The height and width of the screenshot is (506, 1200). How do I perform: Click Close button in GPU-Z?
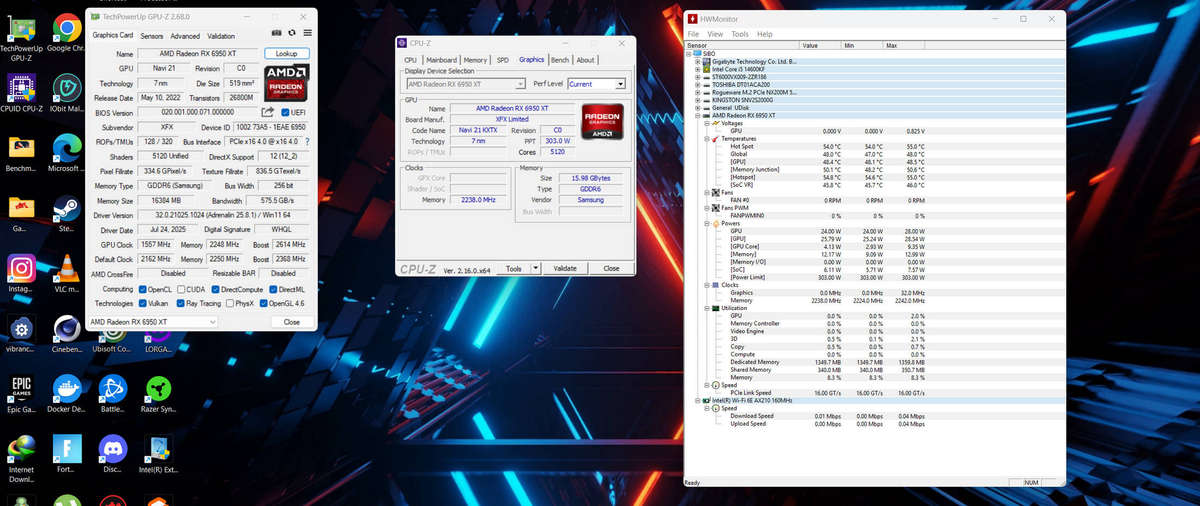click(291, 322)
